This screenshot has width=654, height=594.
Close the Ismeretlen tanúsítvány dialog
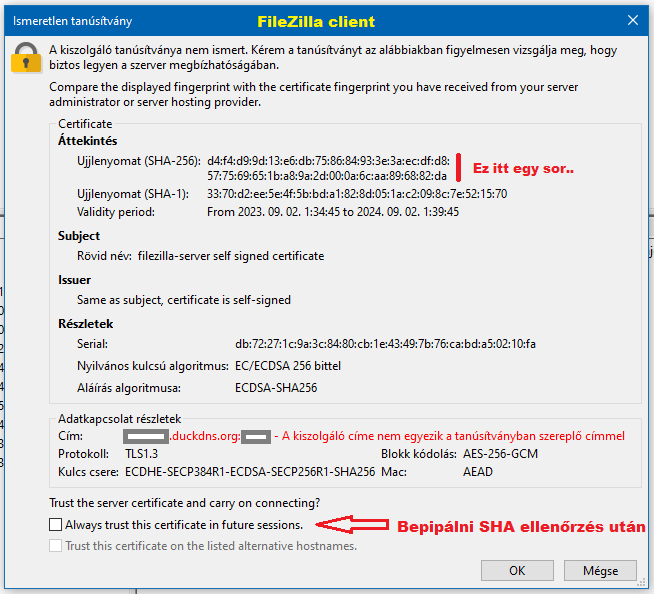pos(633,20)
